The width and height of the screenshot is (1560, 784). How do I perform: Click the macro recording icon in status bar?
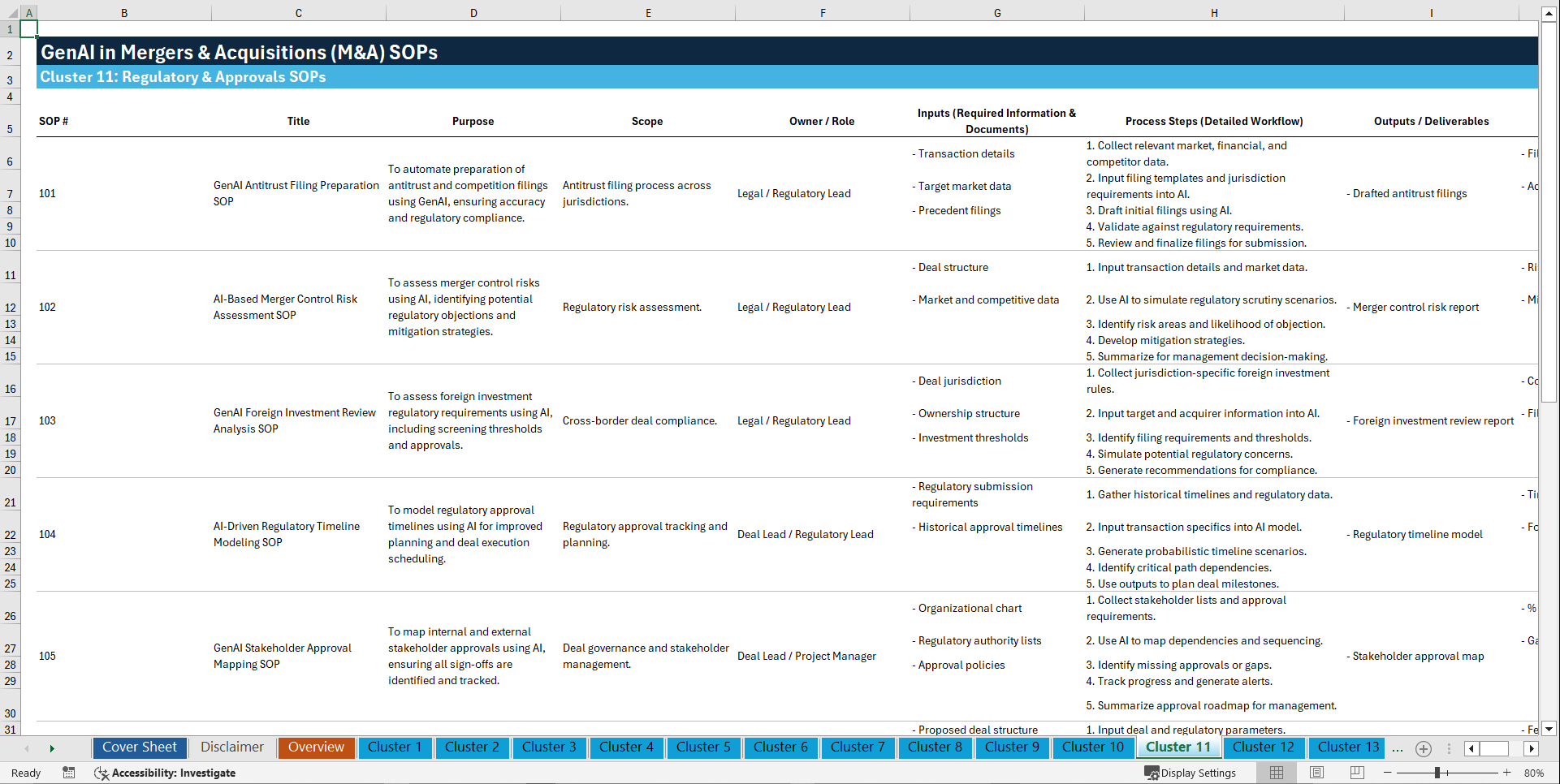click(x=69, y=773)
